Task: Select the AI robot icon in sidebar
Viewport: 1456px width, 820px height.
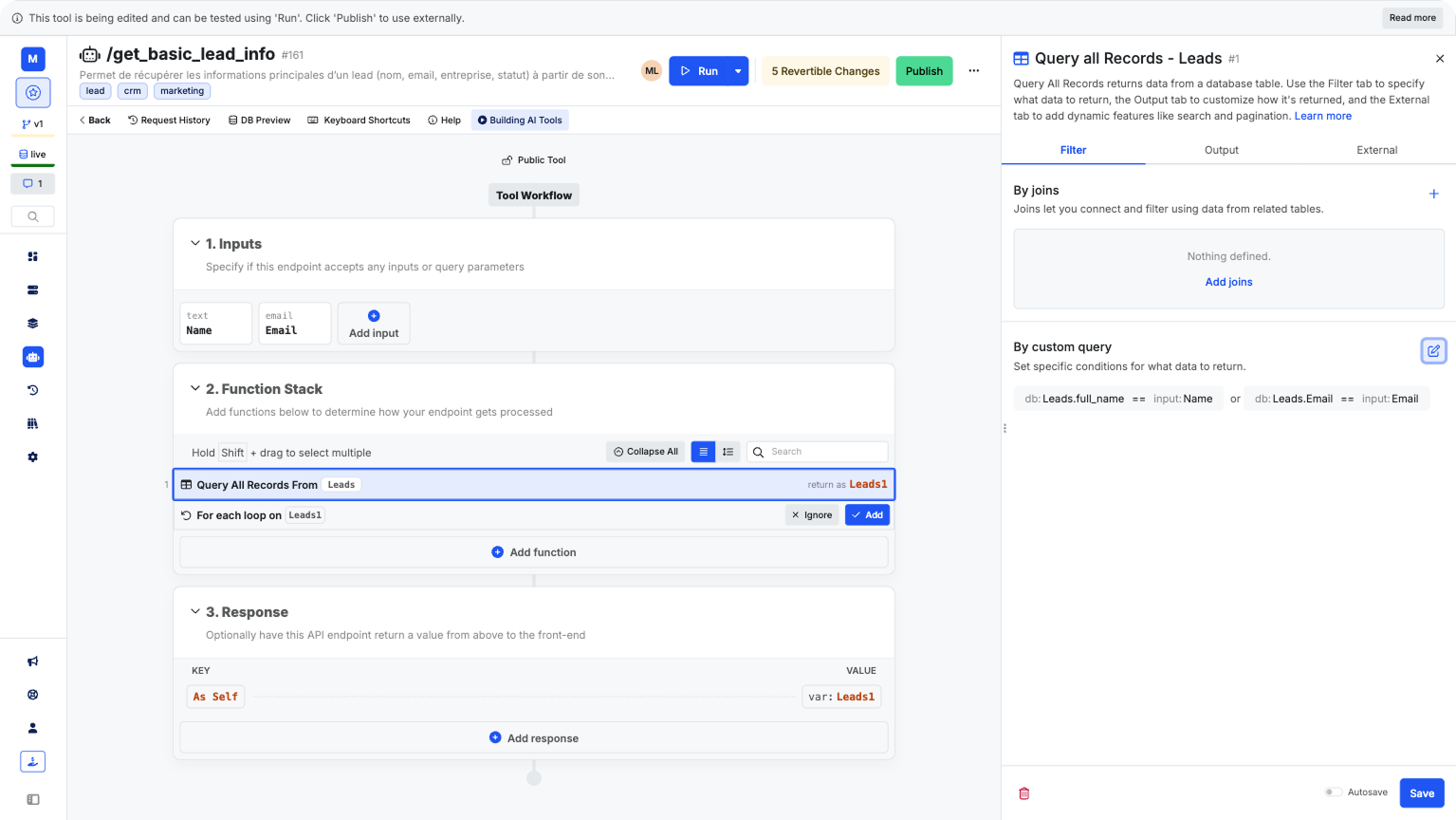Action: (33, 357)
